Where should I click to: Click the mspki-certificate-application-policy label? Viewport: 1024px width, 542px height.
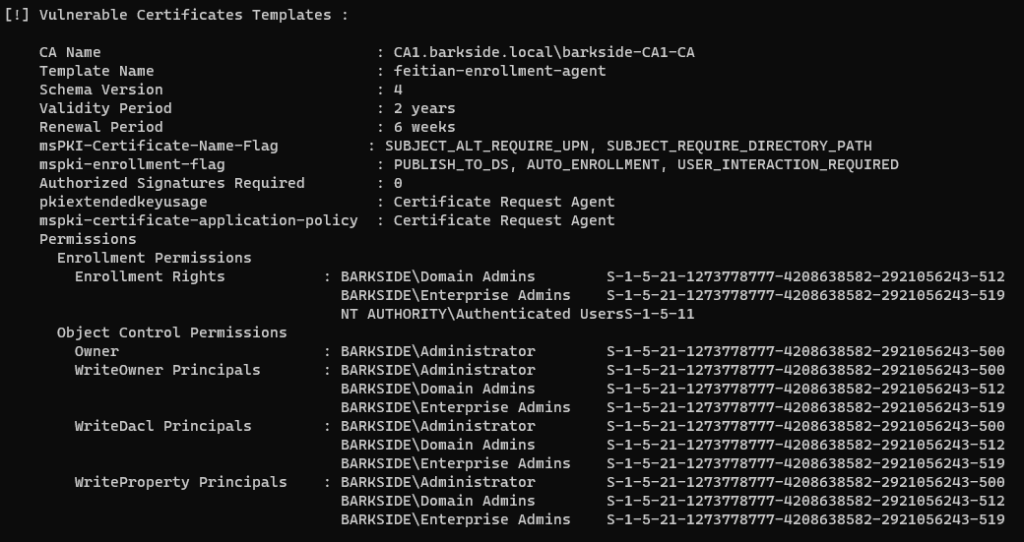pyautogui.click(x=198, y=220)
